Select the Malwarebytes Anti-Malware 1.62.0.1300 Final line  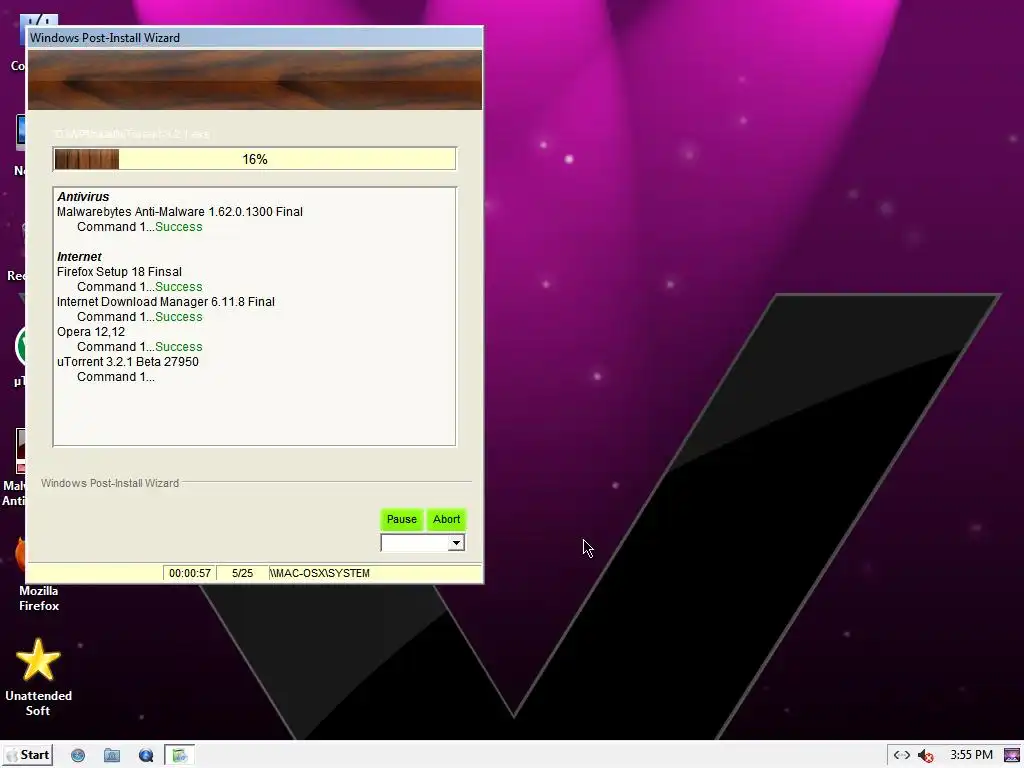180,212
